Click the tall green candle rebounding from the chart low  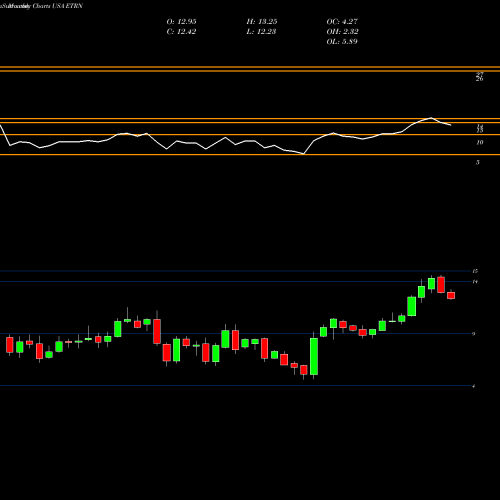tap(314, 356)
